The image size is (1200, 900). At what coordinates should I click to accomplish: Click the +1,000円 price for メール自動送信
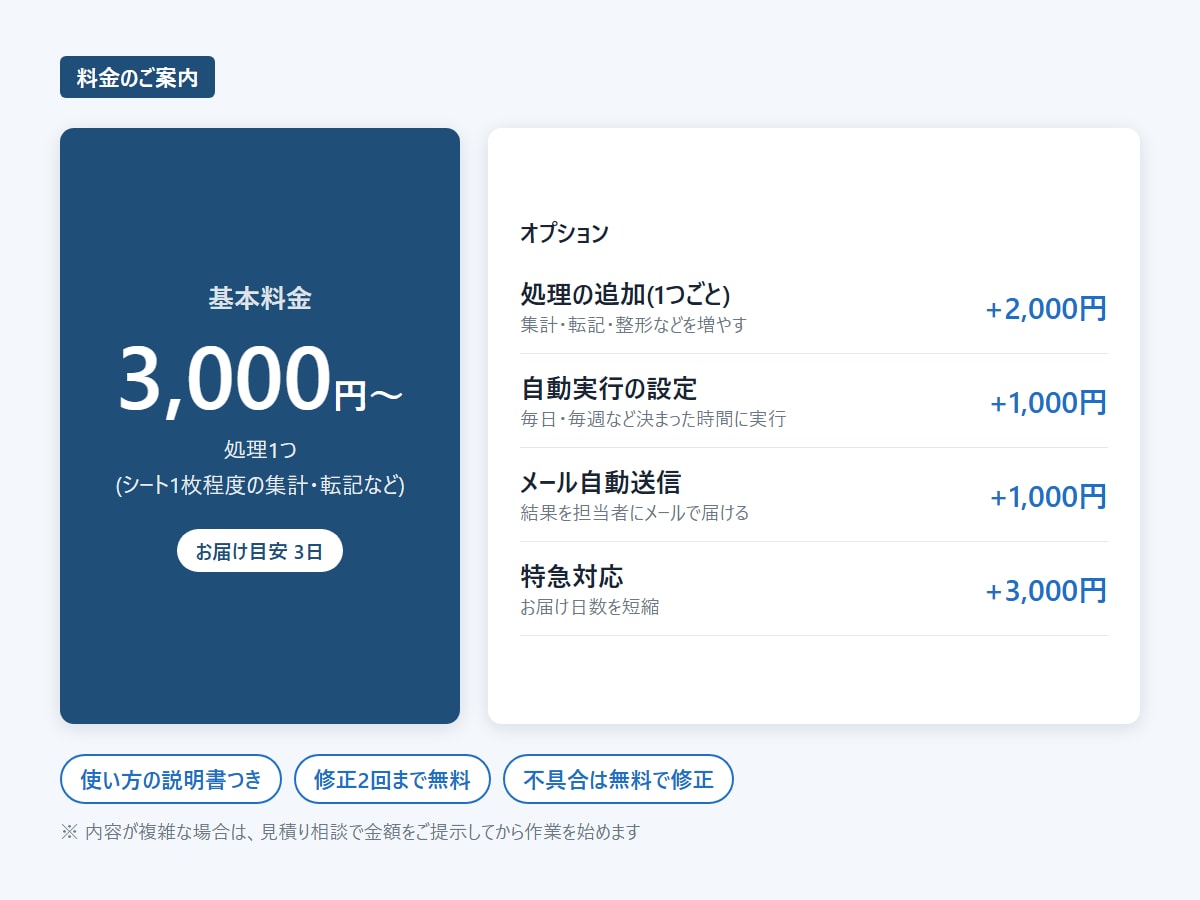pos(1048,497)
